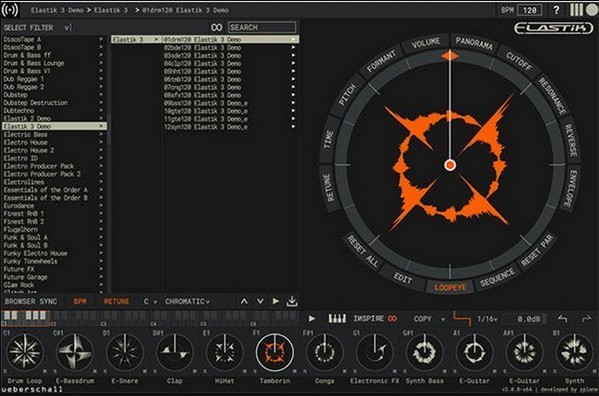This screenshot has height=396, width=599.
Task: Switch to the SEQUENCE tab on the wheel
Action: pyautogui.click(x=497, y=278)
